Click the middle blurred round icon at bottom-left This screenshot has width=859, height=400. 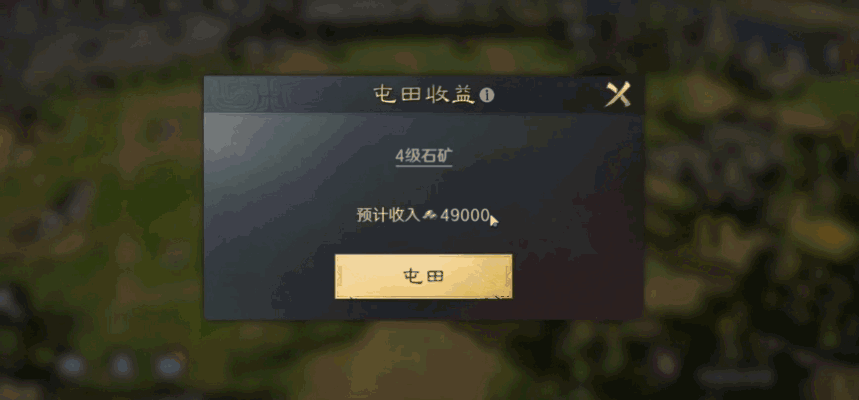point(122,365)
